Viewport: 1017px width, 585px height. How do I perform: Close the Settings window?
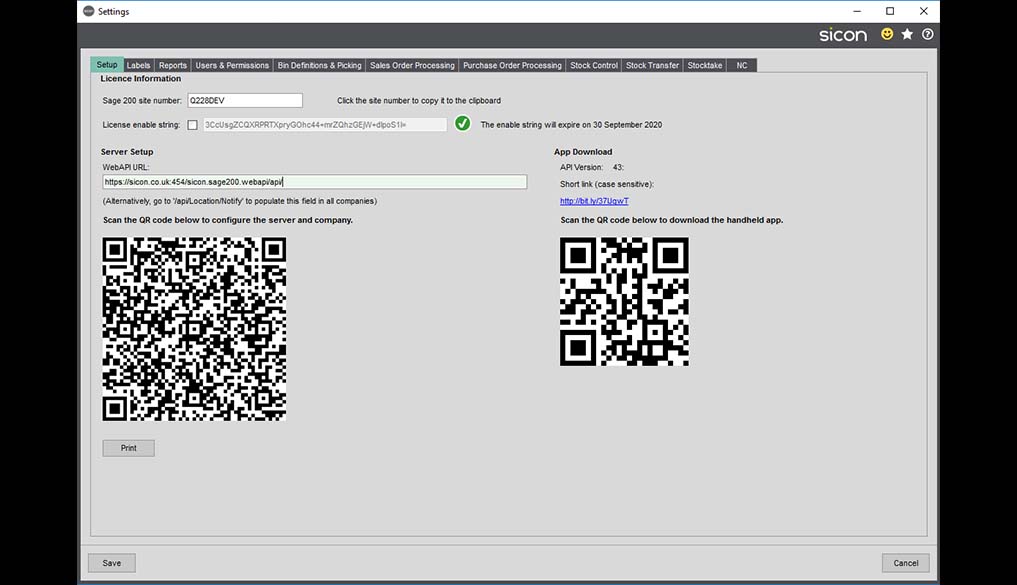point(924,11)
